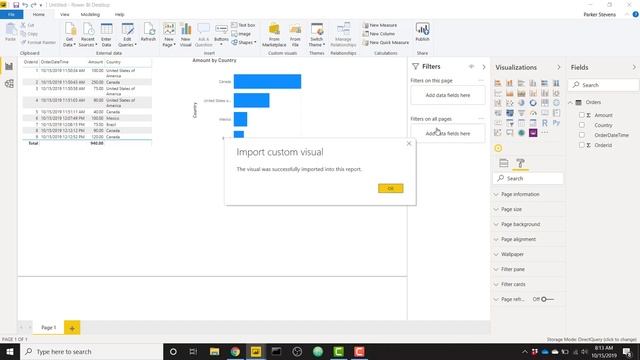Image resolution: width=640 pixels, height=360 pixels.
Task: Click the From Marketplace custom visuals icon
Action: coord(274,35)
